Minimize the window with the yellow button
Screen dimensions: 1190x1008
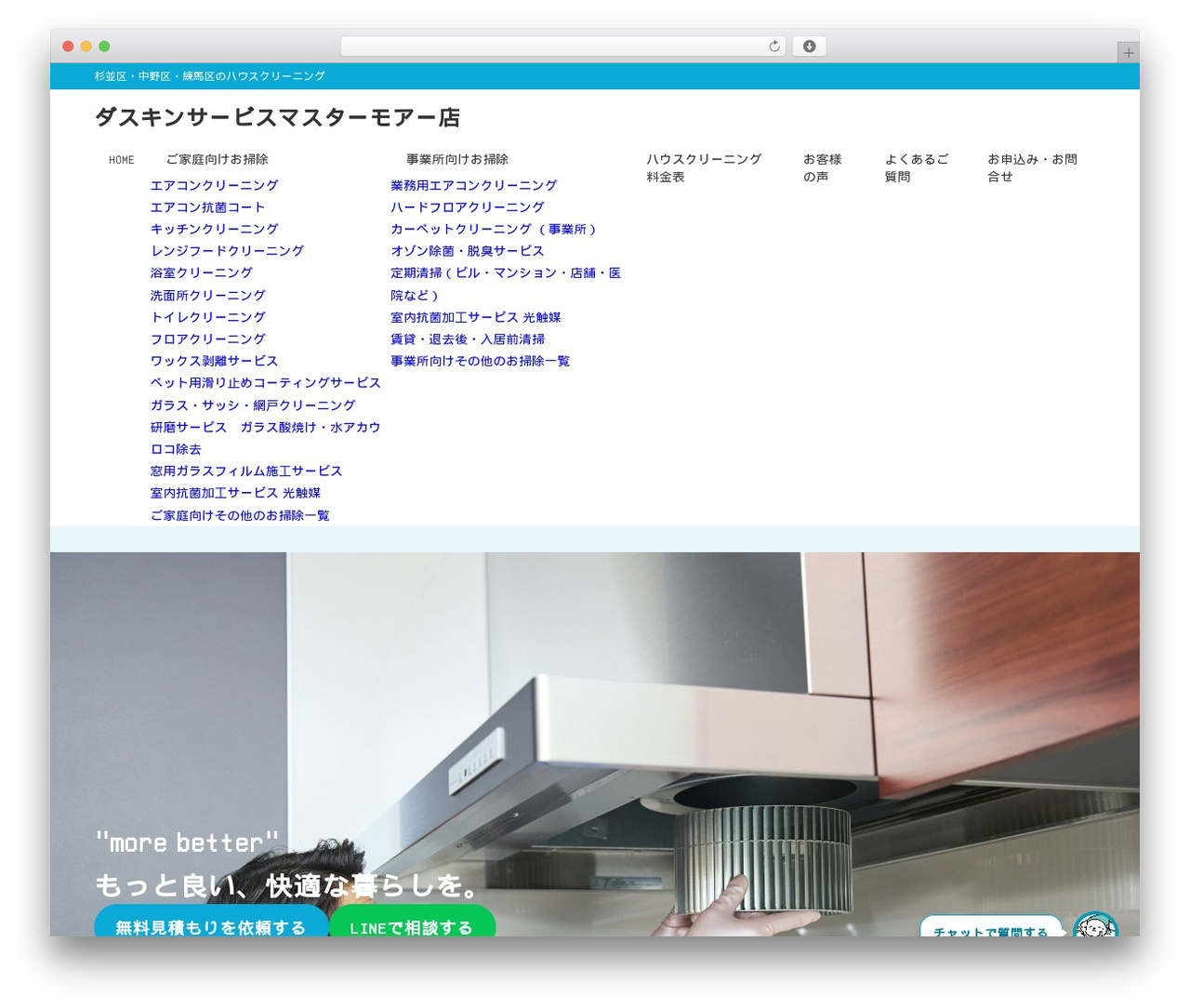coord(86,46)
